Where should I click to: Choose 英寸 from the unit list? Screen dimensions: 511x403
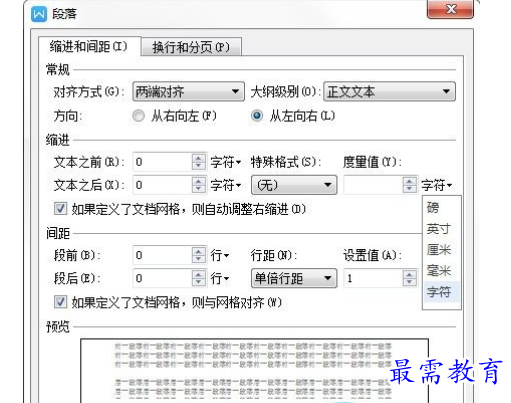(x=441, y=229)
